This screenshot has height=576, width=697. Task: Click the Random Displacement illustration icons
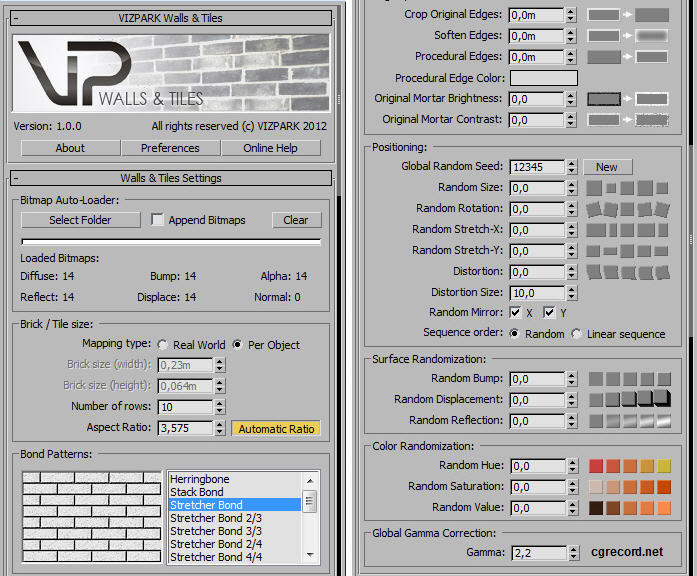630,399
